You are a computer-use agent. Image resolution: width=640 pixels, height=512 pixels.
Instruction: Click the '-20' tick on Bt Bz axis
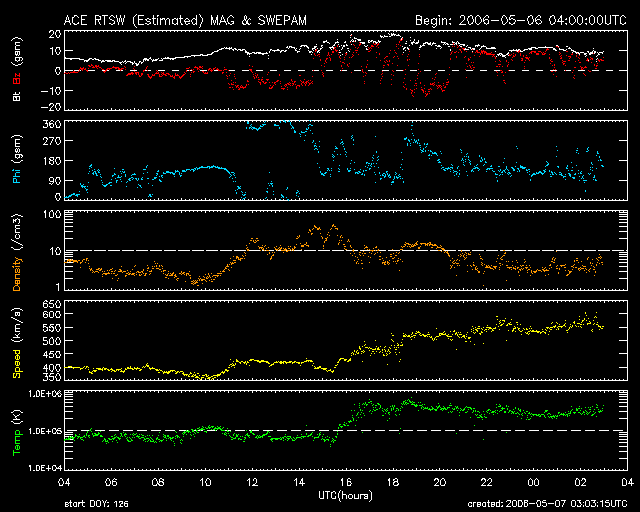coord(51,107)
